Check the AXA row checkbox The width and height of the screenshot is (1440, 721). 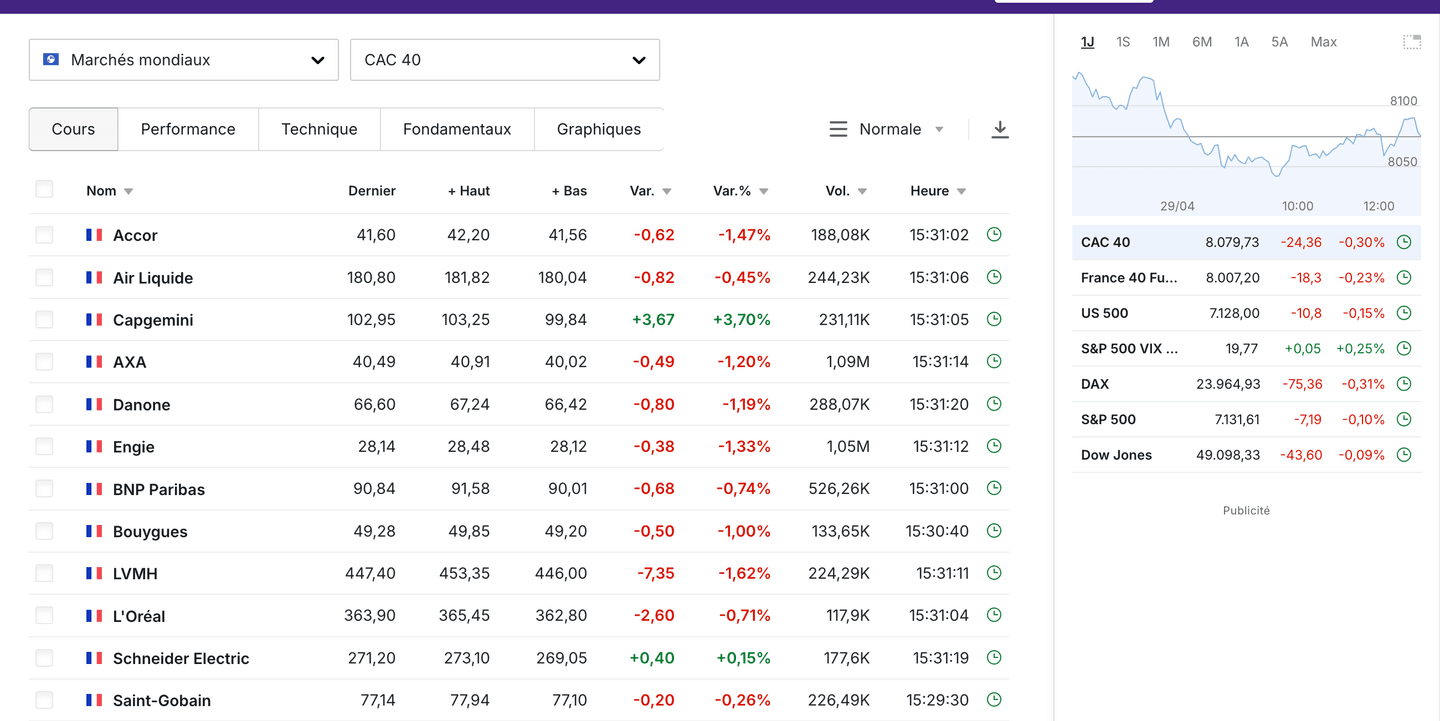(44, 361)
